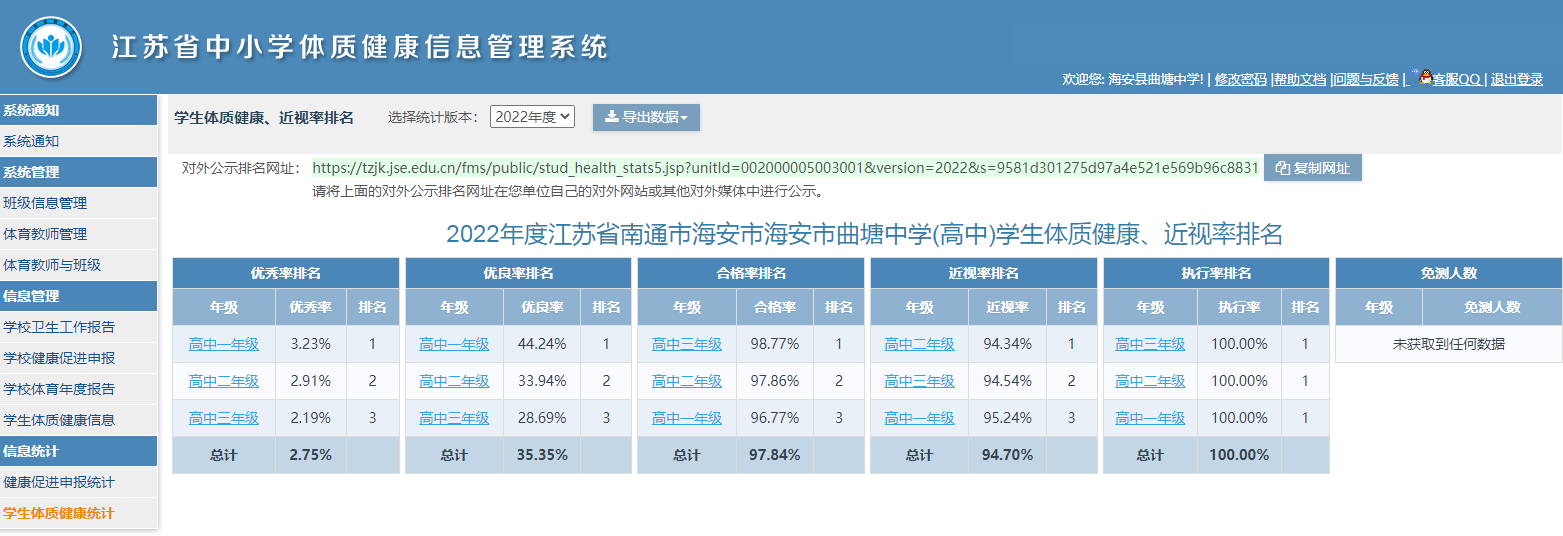Select 学生体质健康统计 in the sidebar
Screen dimensions: 1563x536
(79, 513)
